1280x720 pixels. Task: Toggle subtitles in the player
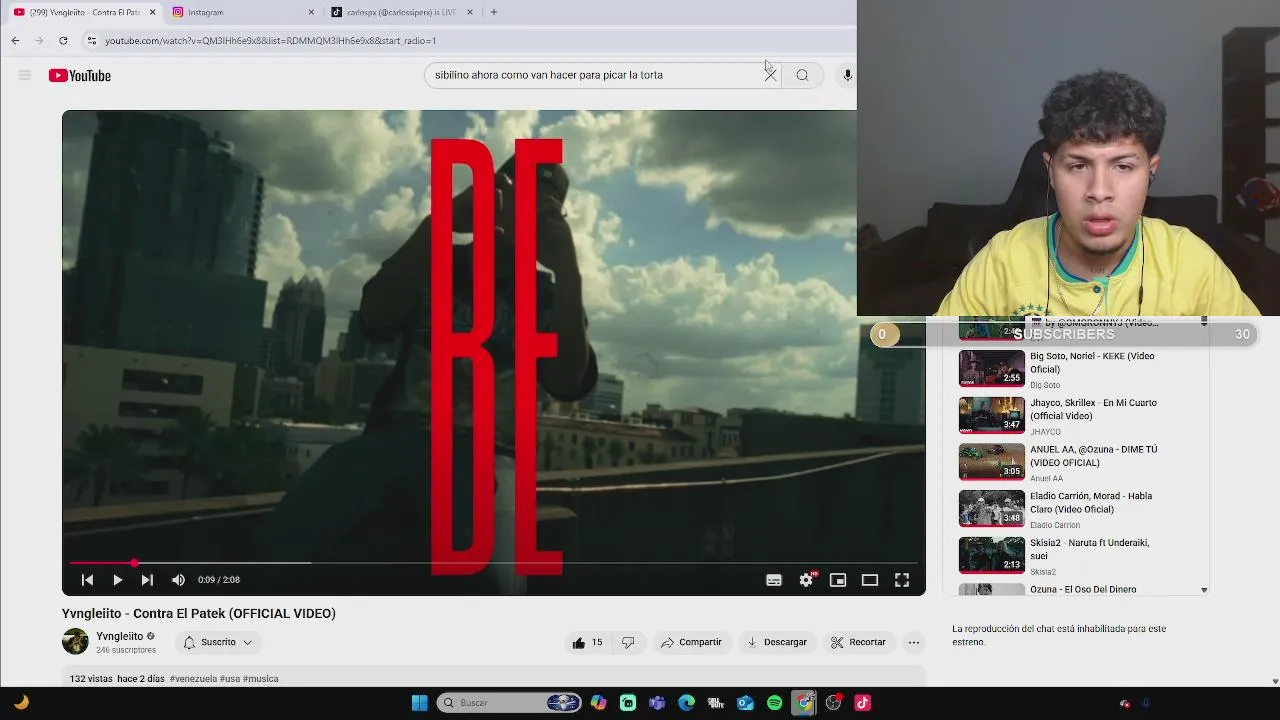click(774, 580)
